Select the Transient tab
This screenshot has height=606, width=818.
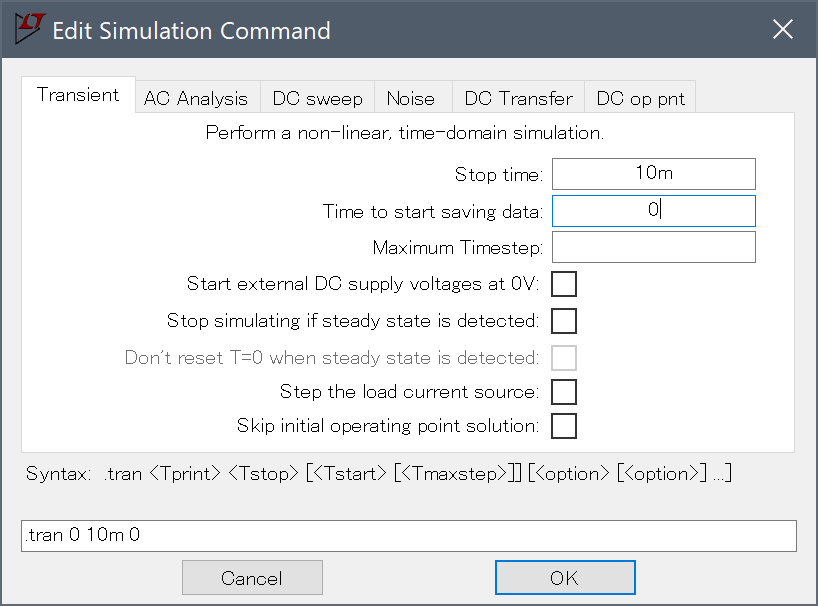click(x=78, y=95)
